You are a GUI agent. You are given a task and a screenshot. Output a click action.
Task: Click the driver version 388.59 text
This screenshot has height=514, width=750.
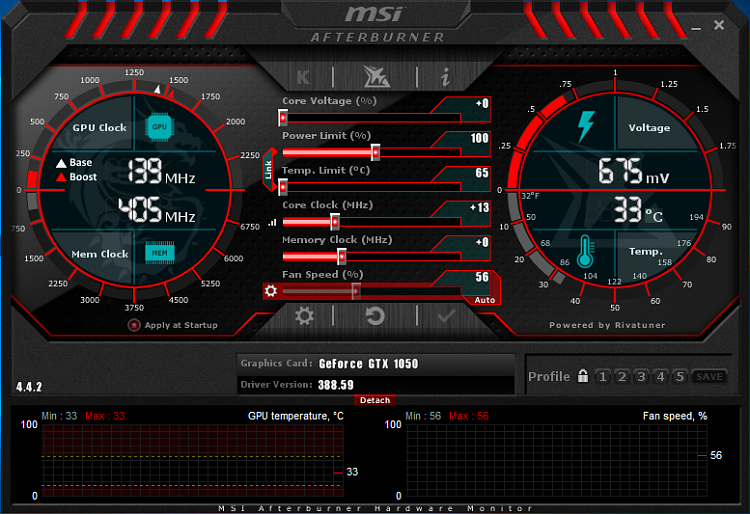(335, 385)
